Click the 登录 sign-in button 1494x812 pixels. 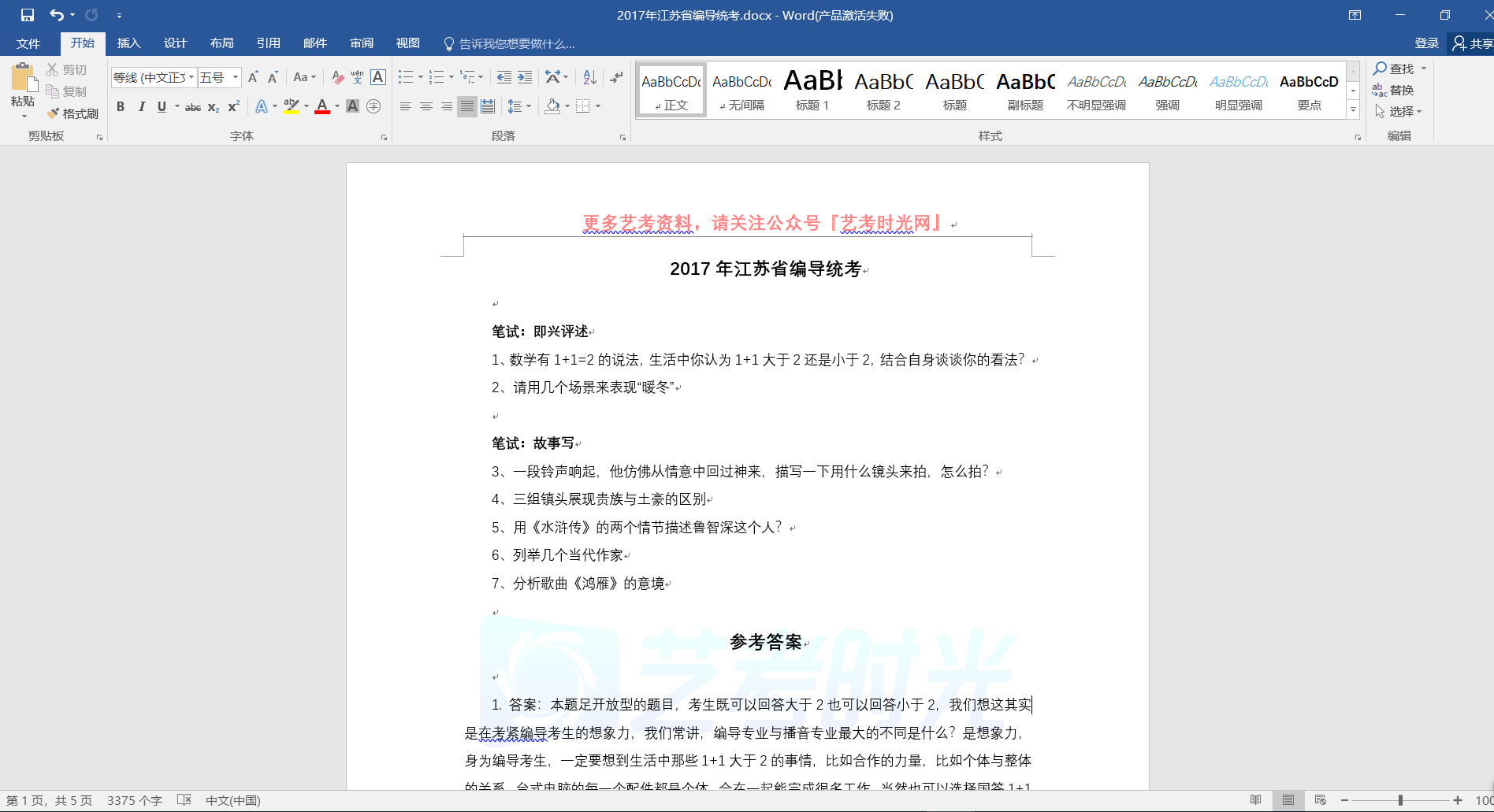(x=1426, y=43)
